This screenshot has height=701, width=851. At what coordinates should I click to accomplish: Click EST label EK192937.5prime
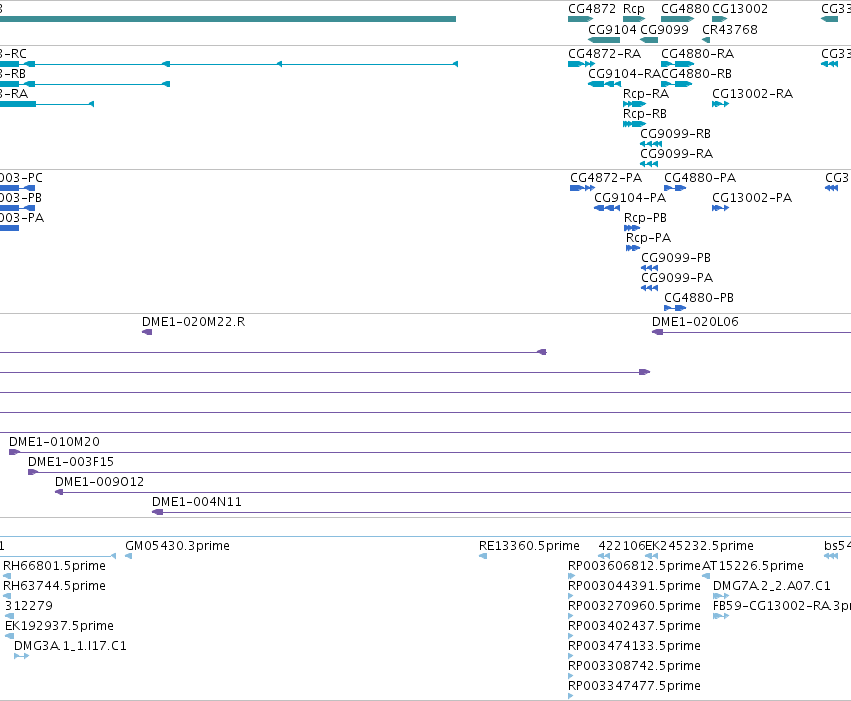click(59, 626)
